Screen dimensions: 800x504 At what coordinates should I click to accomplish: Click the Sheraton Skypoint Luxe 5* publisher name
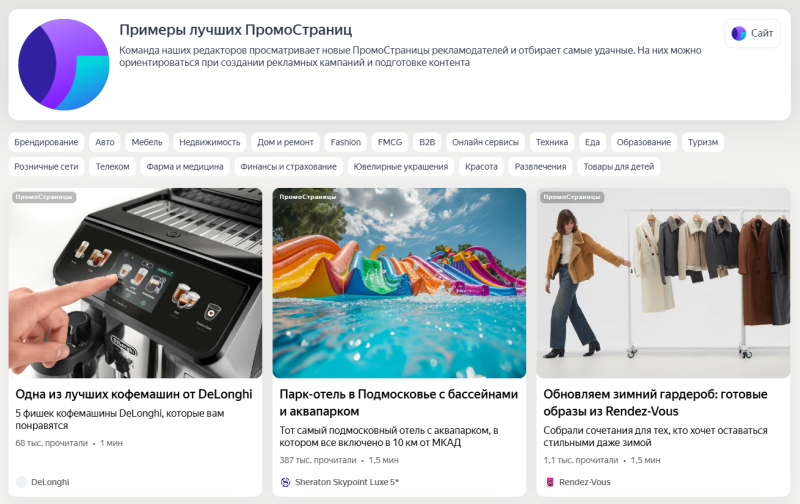coord(346,482)
